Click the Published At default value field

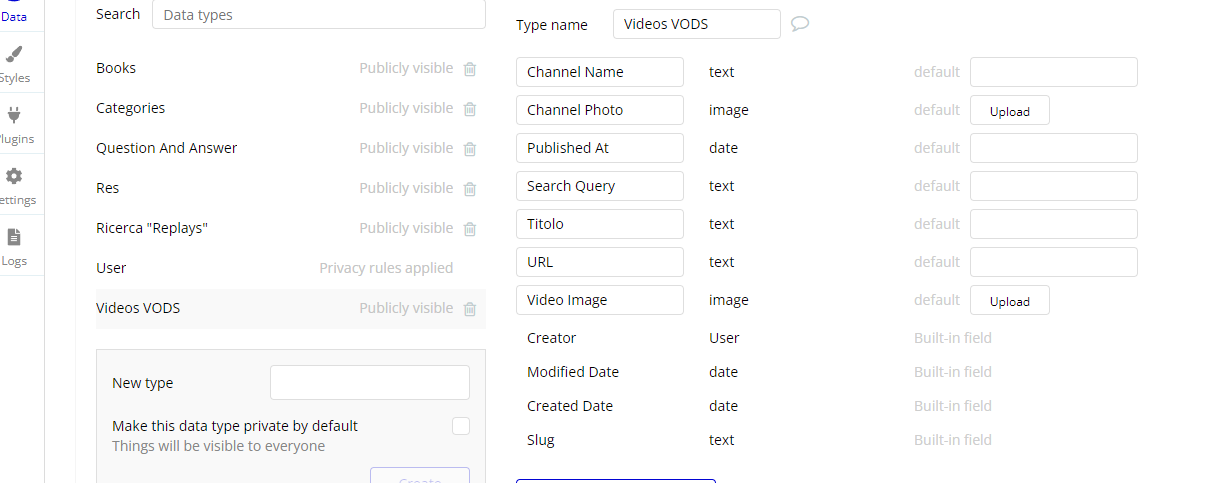click(1053, 148)
